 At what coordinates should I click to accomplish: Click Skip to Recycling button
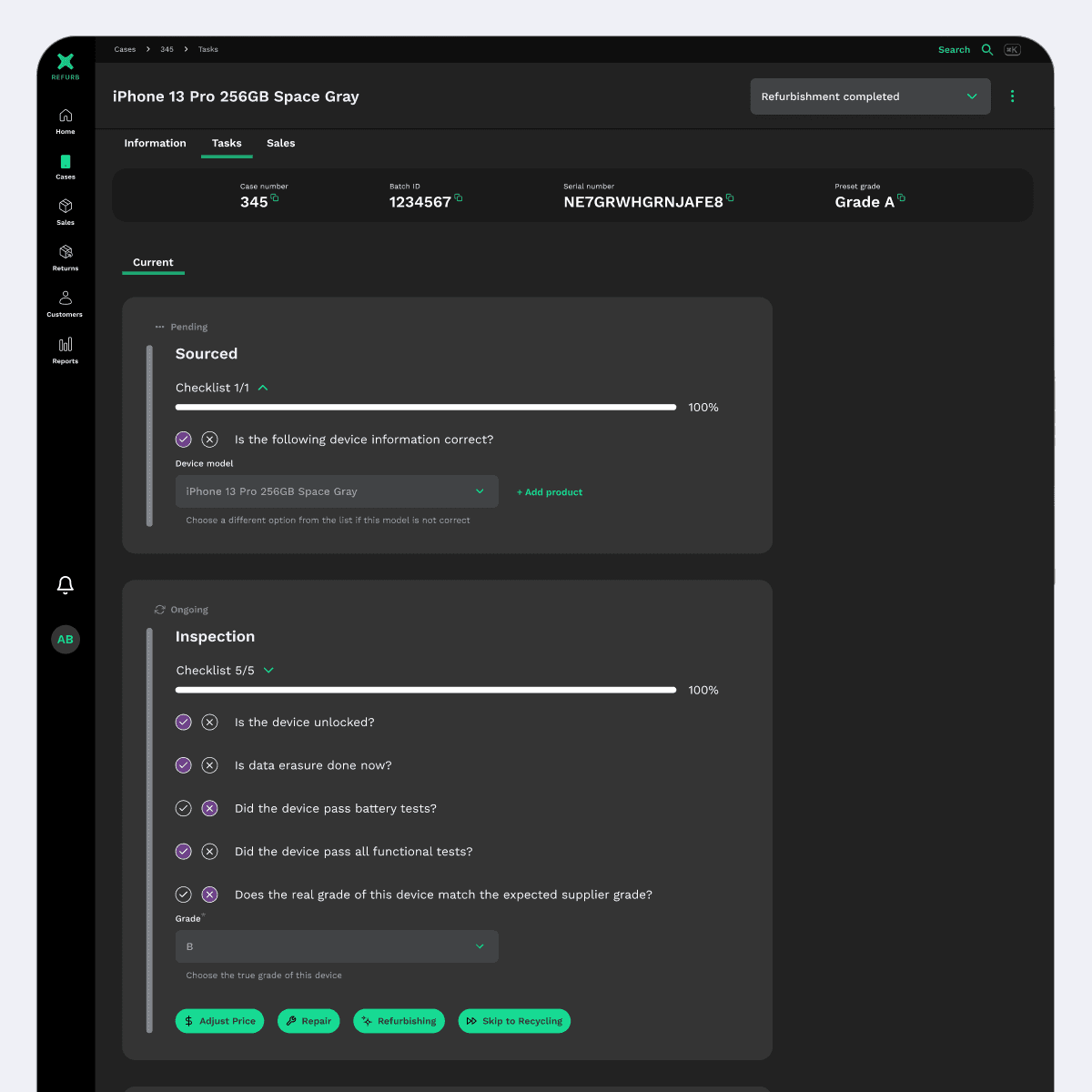coord(514,1021)
